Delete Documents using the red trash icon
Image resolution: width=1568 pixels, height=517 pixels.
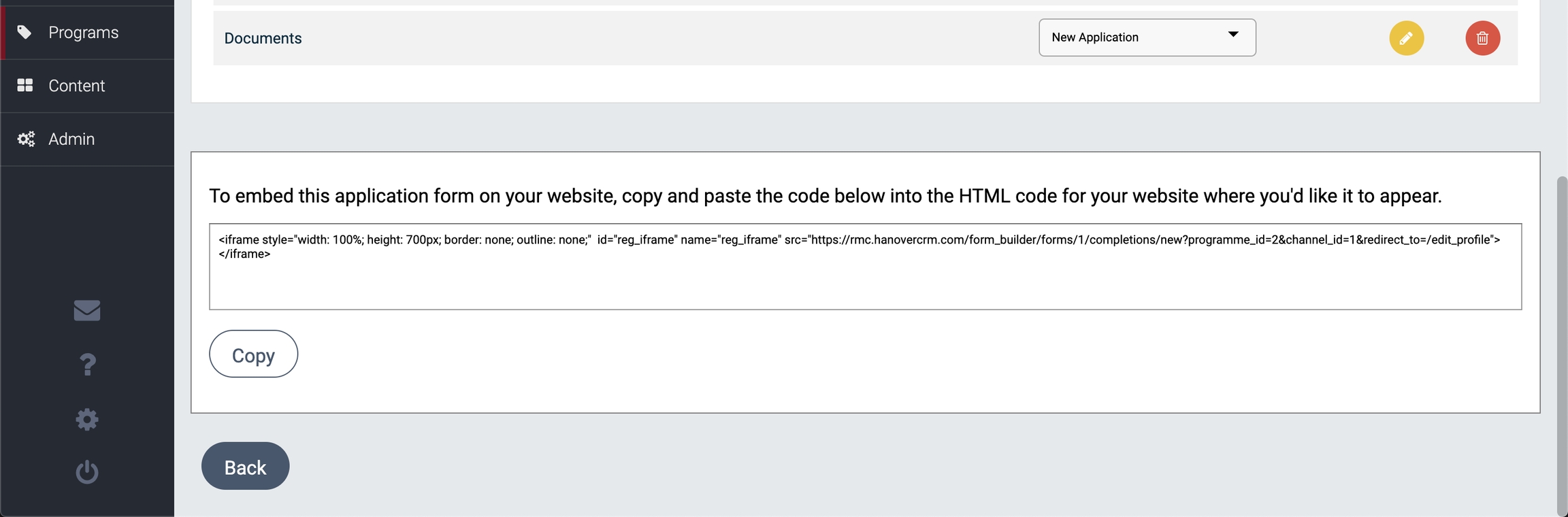pos(1482,38)
